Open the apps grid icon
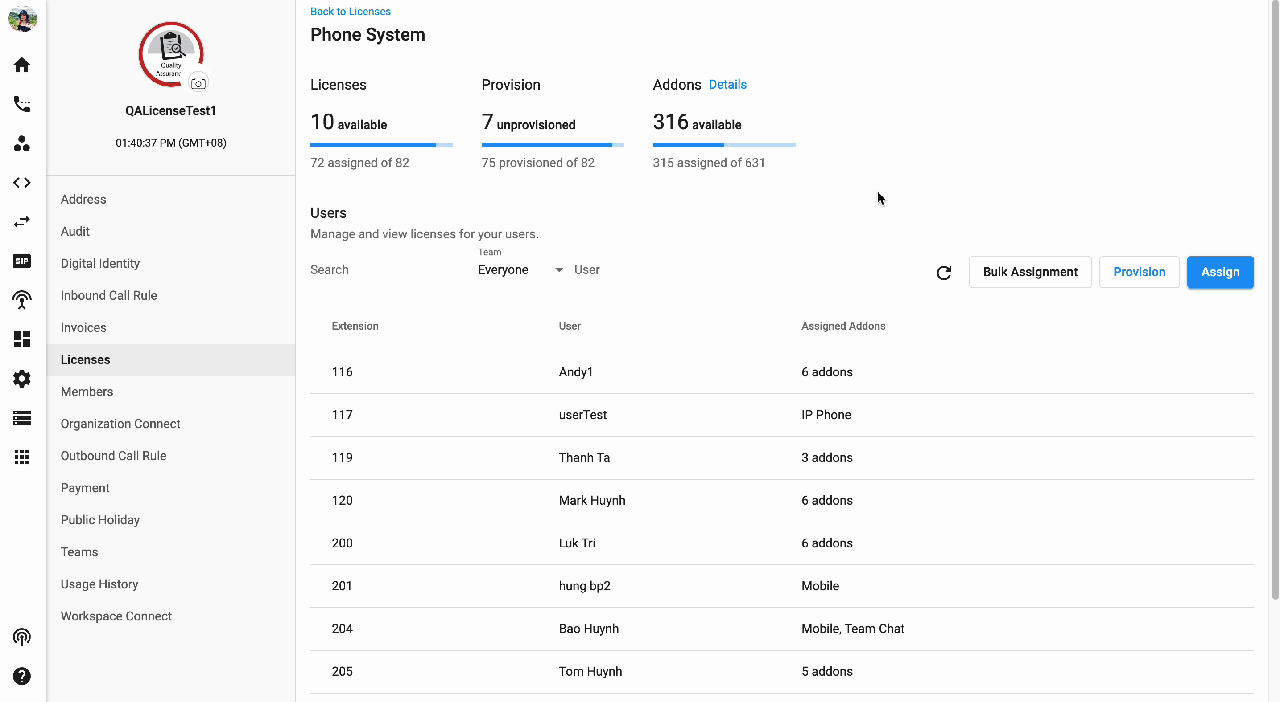Screen dimensions: 1280x702 point(21,457)
